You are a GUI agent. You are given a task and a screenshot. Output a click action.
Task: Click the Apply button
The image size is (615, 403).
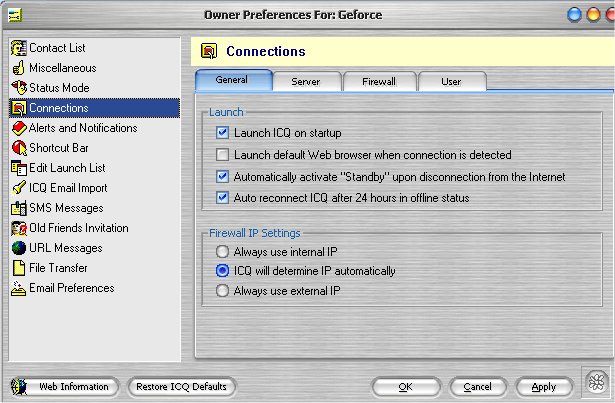pyautogui.click(x=544, y=387)
